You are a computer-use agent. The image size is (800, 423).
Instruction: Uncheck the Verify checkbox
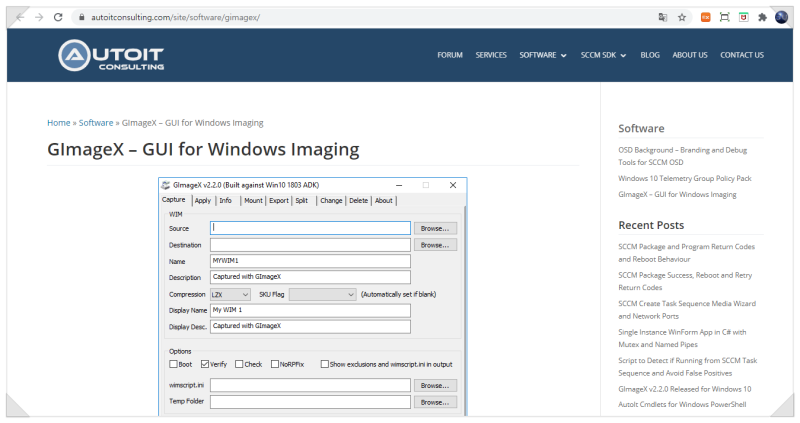coord(205,364)
